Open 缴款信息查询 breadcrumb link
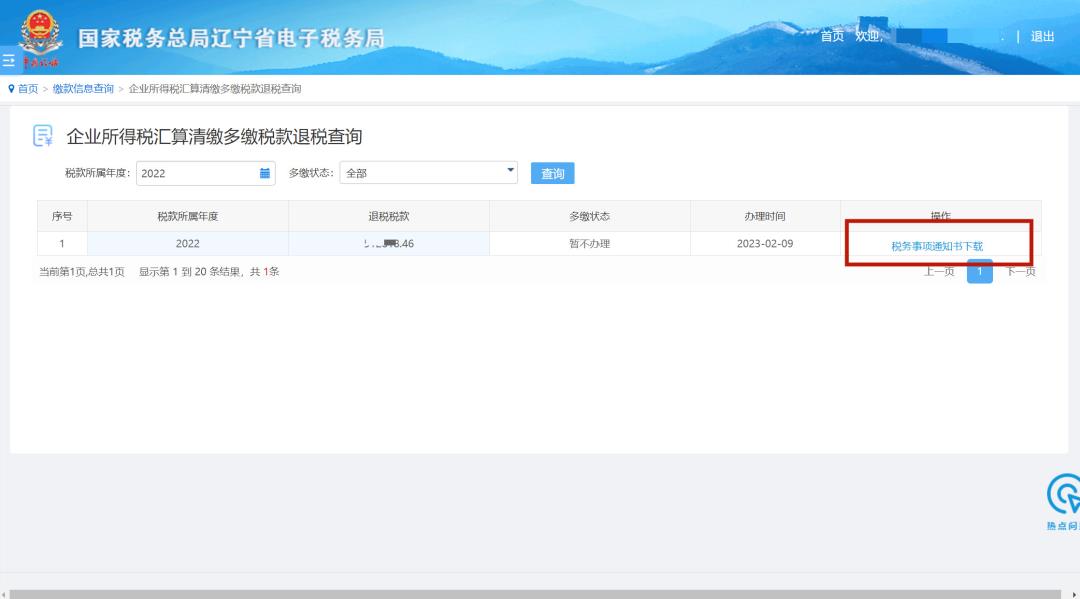This screenshot has width=1080, height=599. (x=83, y=89)
